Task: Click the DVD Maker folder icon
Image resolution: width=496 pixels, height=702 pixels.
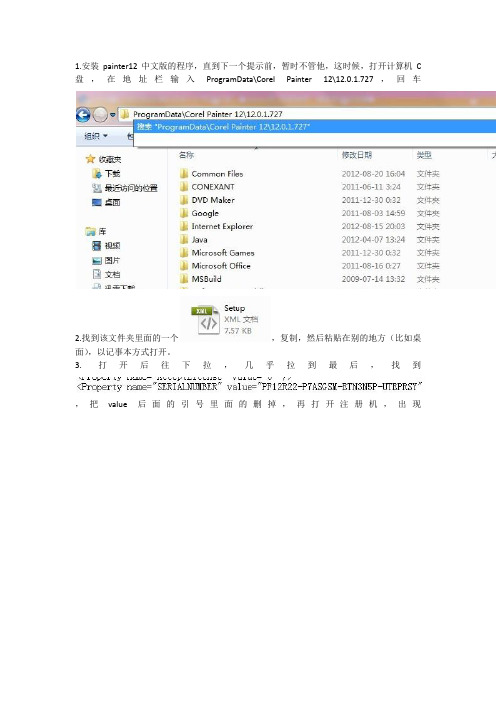Action: 184,200
